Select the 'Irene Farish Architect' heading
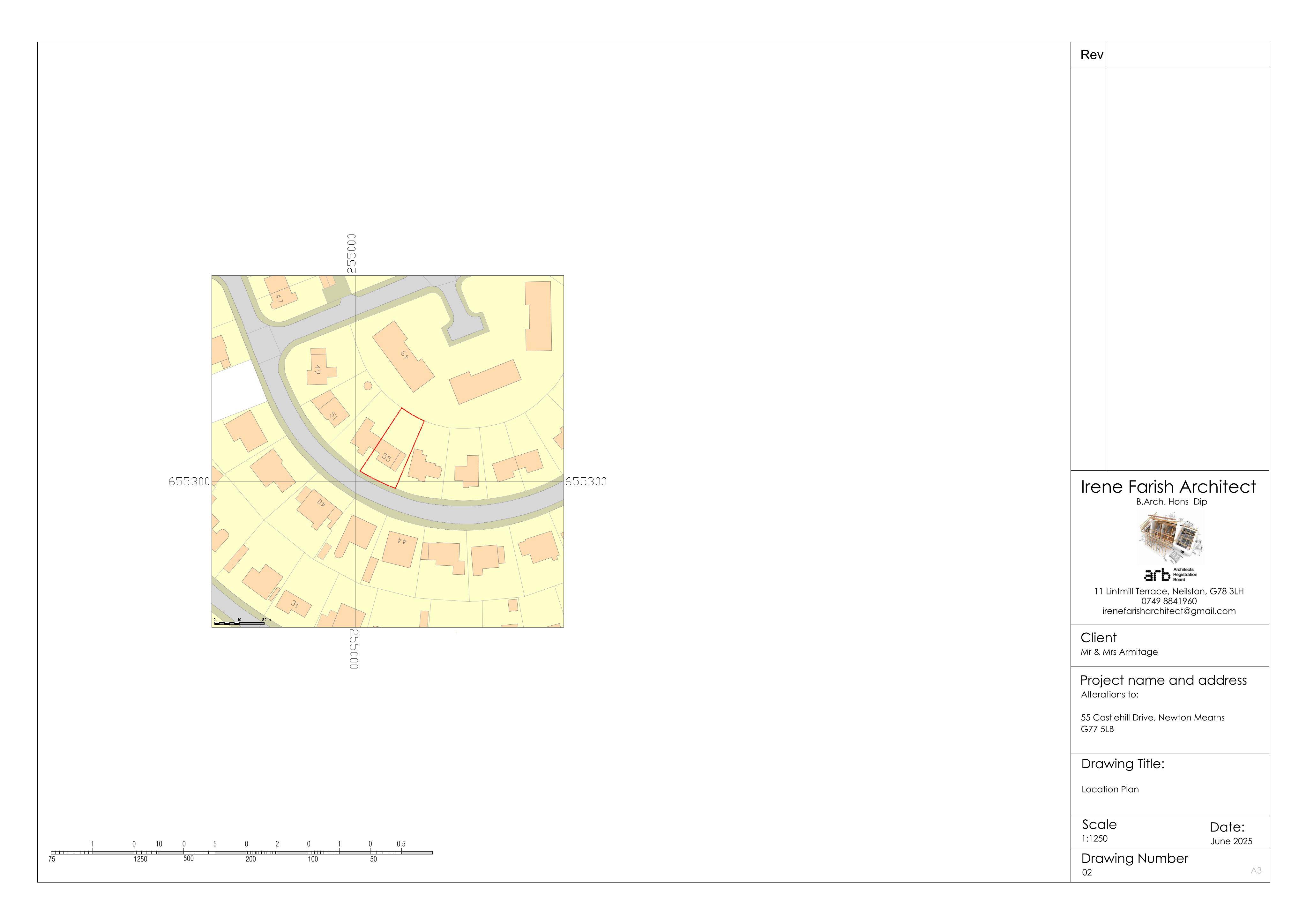This screenshot has height=924, width=1307. (x=1168, y=487)
